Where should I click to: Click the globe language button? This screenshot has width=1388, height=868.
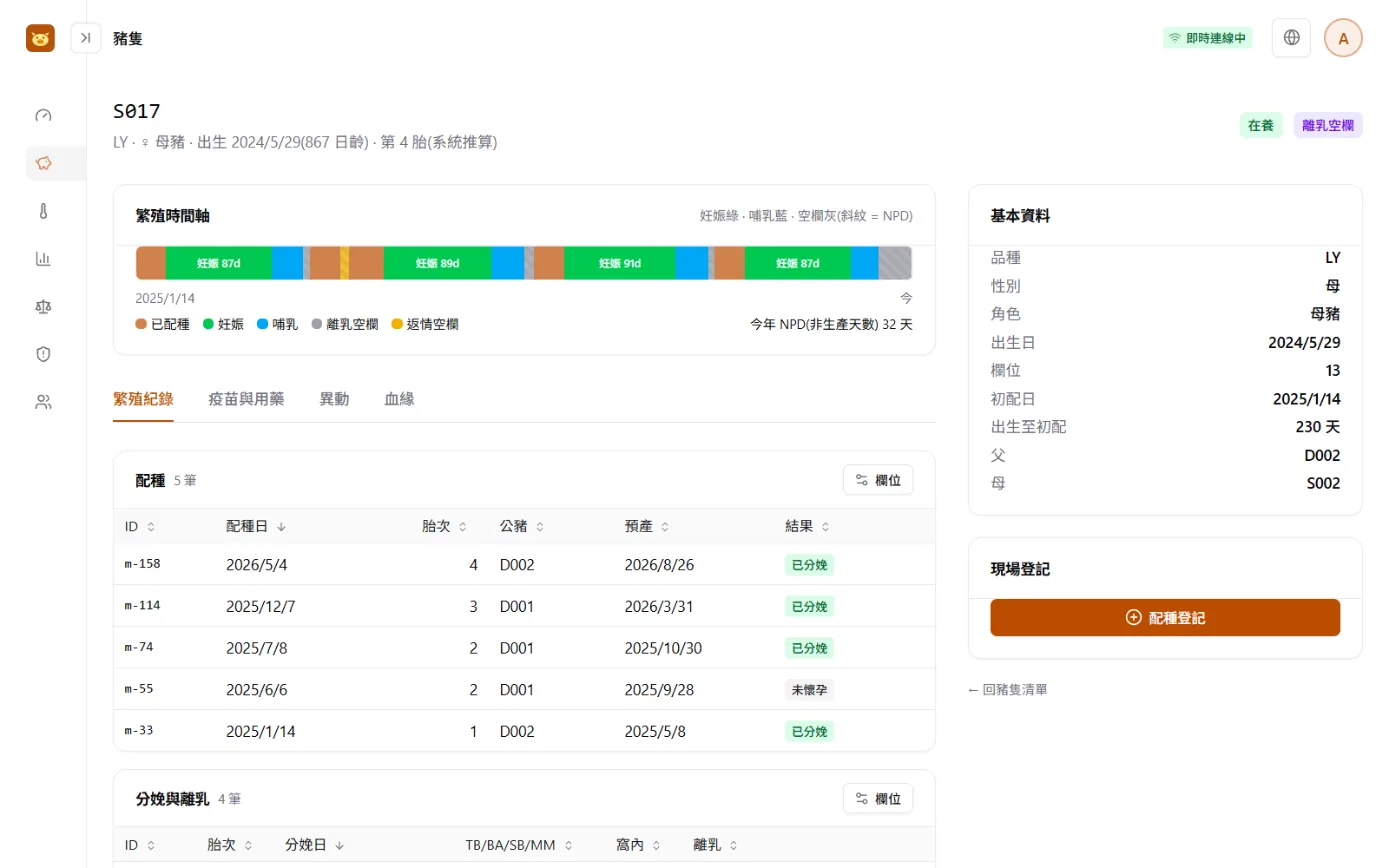coord(1291,38)
